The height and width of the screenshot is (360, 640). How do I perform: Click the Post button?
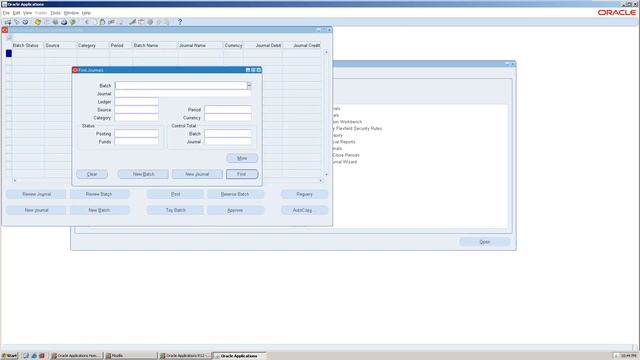(176, 194)
